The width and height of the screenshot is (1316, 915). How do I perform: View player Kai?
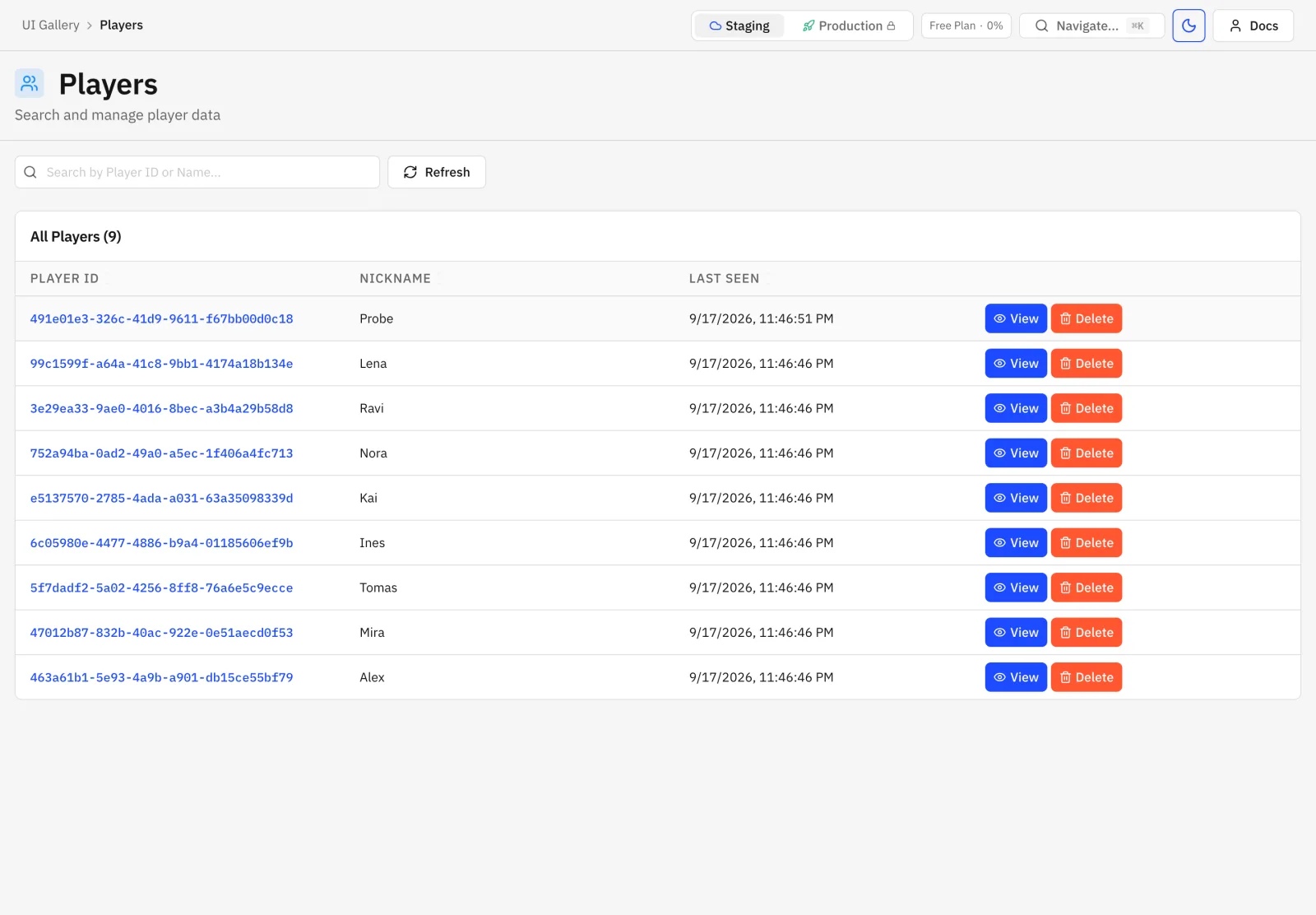tap(1016, 498)
